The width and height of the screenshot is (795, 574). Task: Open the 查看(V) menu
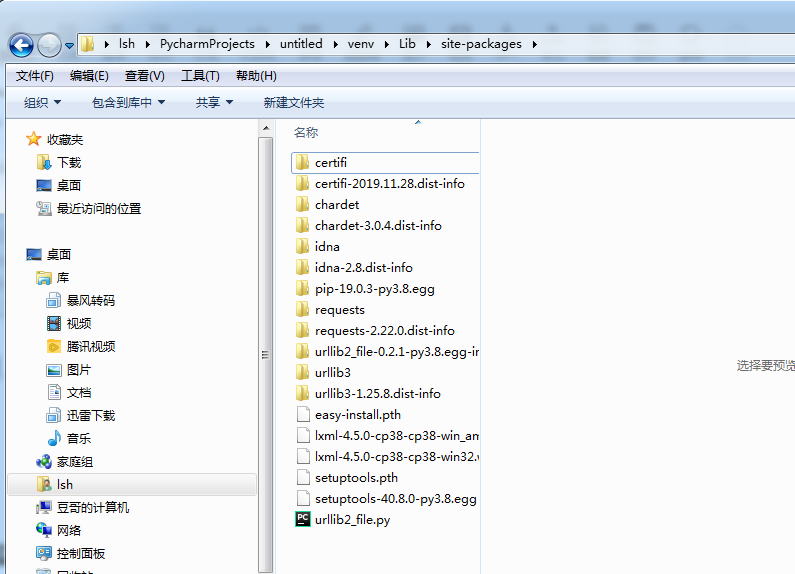click(144, 76)
